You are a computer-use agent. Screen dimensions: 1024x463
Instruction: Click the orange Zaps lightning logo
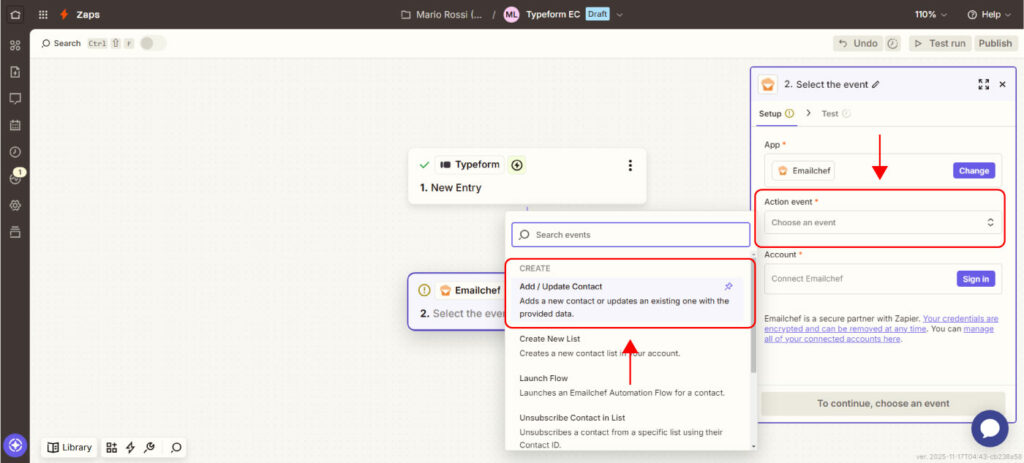coord(64,14)
